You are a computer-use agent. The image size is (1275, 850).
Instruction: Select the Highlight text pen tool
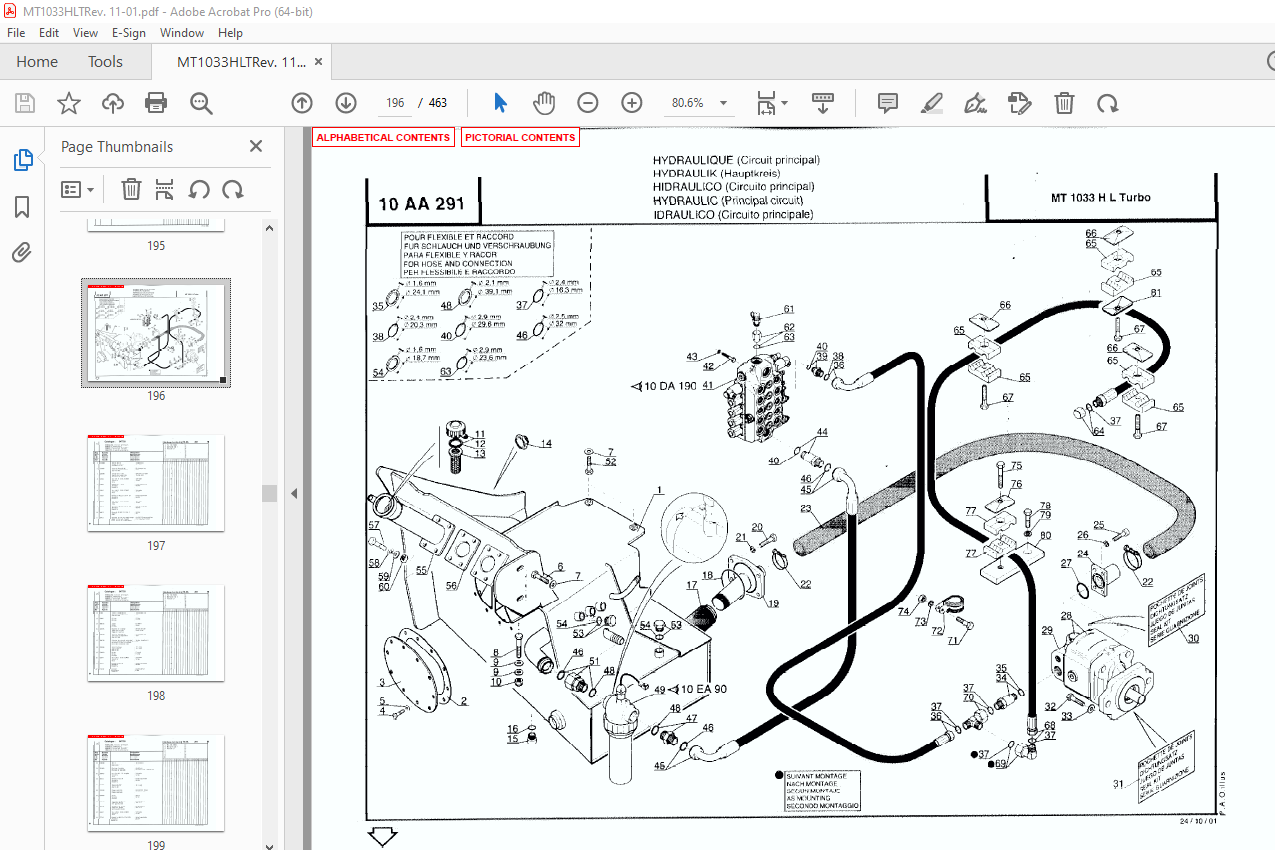click(931, 103)
